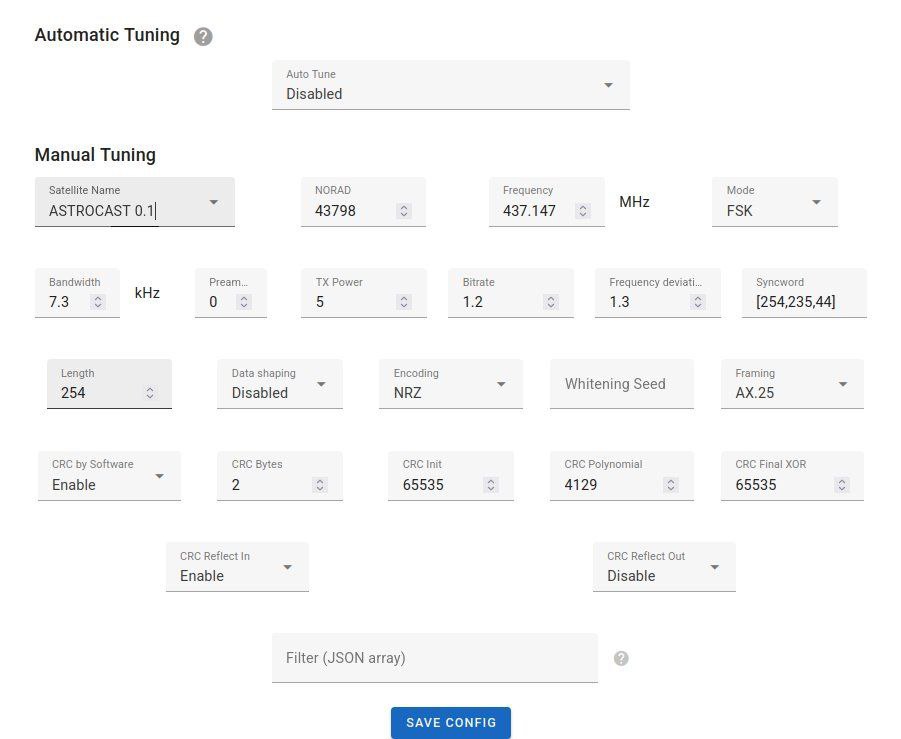Click the Filter (JSON array) field

(434, 658)
